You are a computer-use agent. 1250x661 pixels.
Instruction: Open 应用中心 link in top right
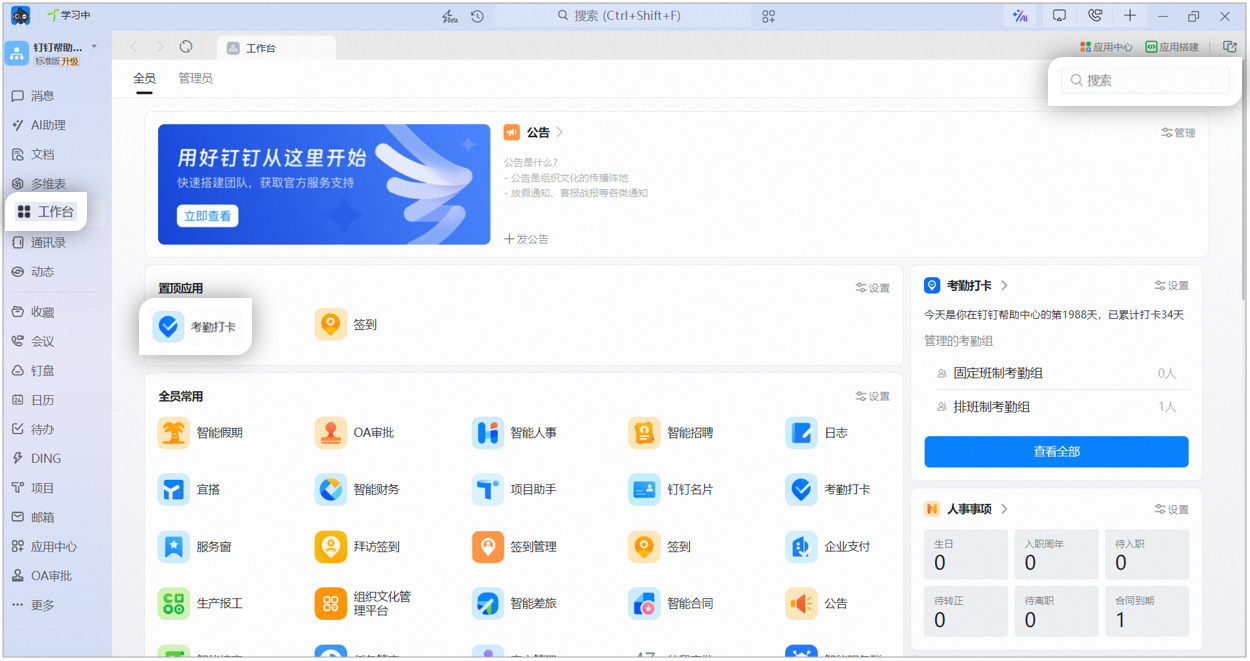tap(1106, 47)
